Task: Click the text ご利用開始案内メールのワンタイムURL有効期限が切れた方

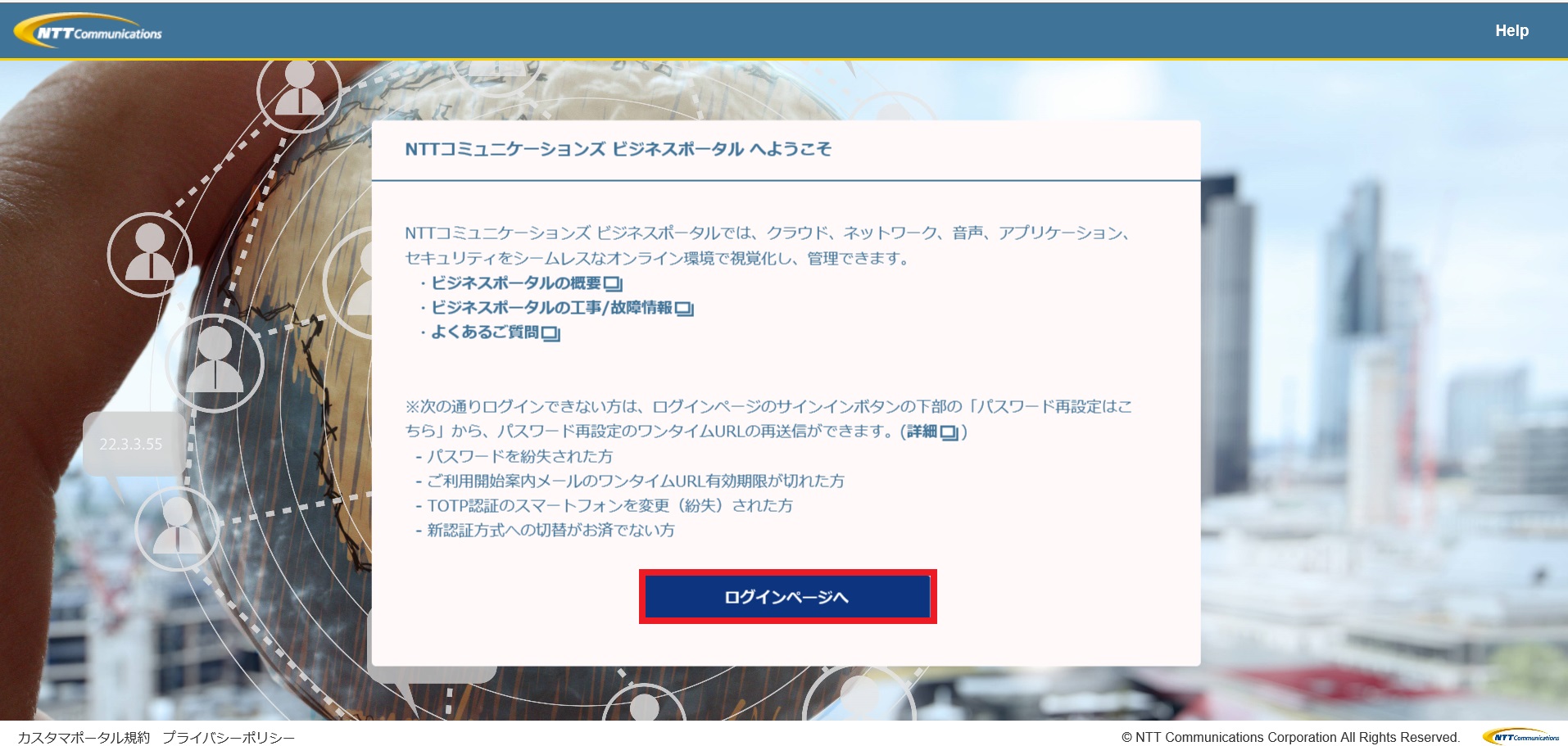Action: [x=635, y=481]
